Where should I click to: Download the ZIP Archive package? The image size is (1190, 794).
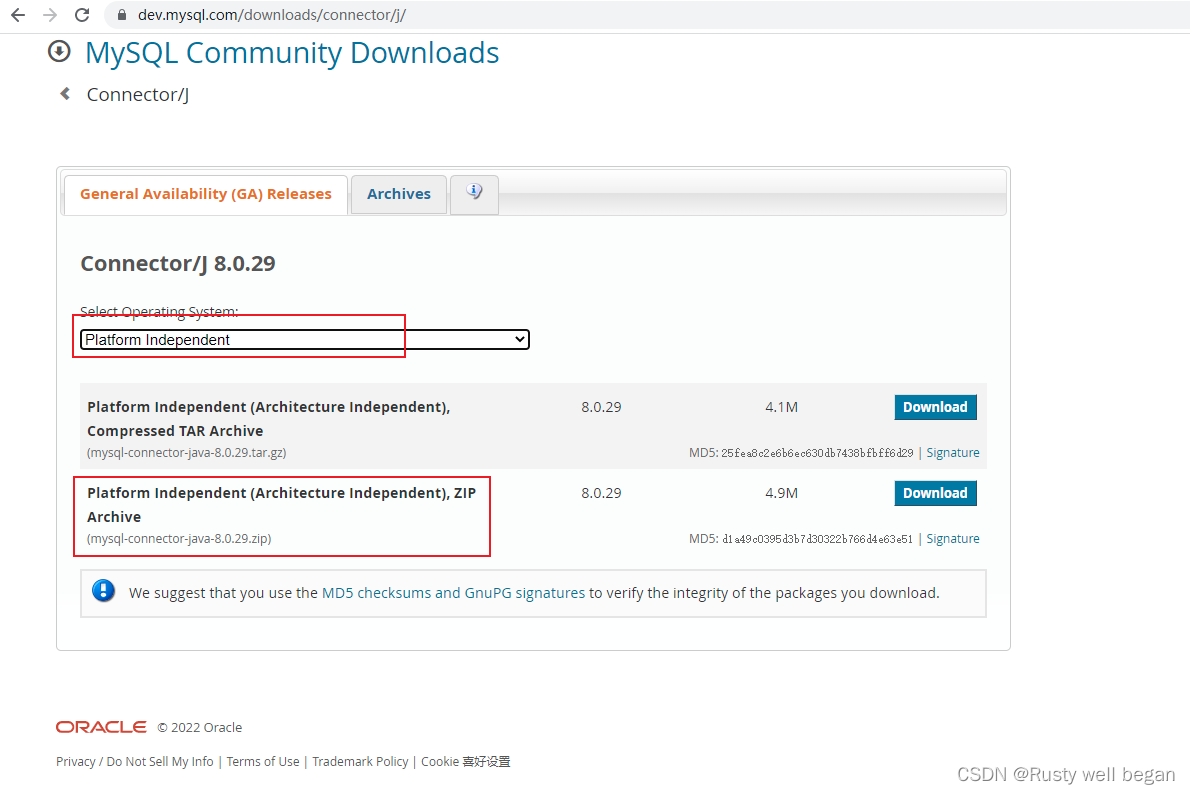click(x=935, y=493)
